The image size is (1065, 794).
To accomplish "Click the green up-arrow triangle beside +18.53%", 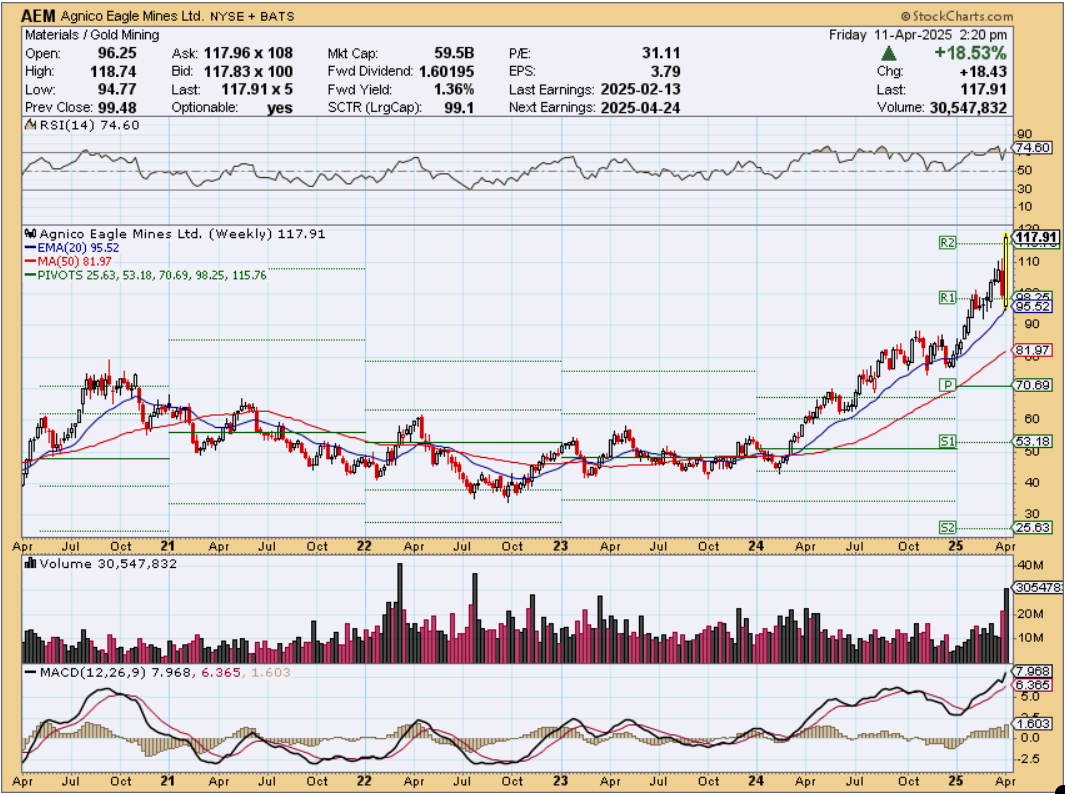I will pyautogui.click(x=888, y=53).
